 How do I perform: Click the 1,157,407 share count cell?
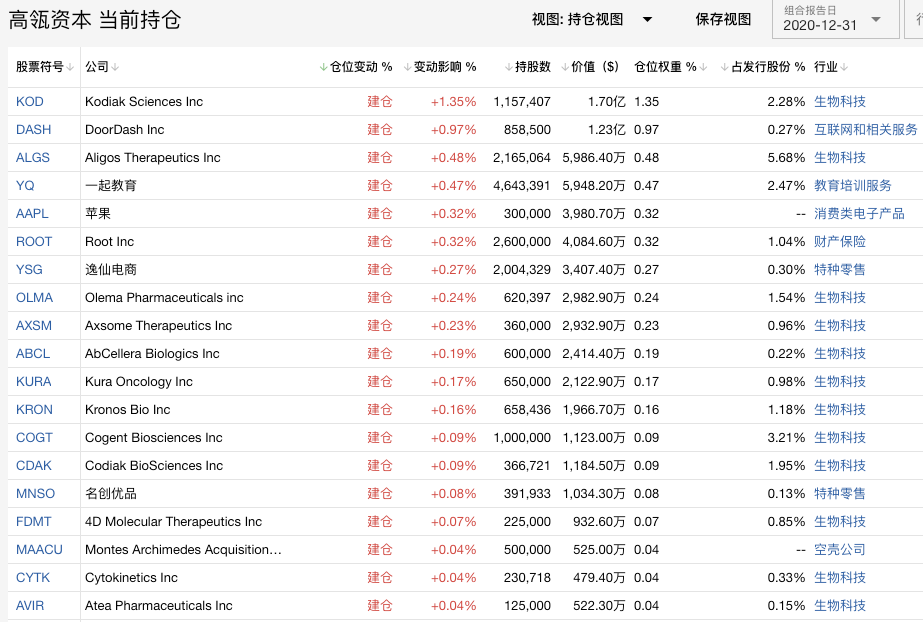point(522,102)
